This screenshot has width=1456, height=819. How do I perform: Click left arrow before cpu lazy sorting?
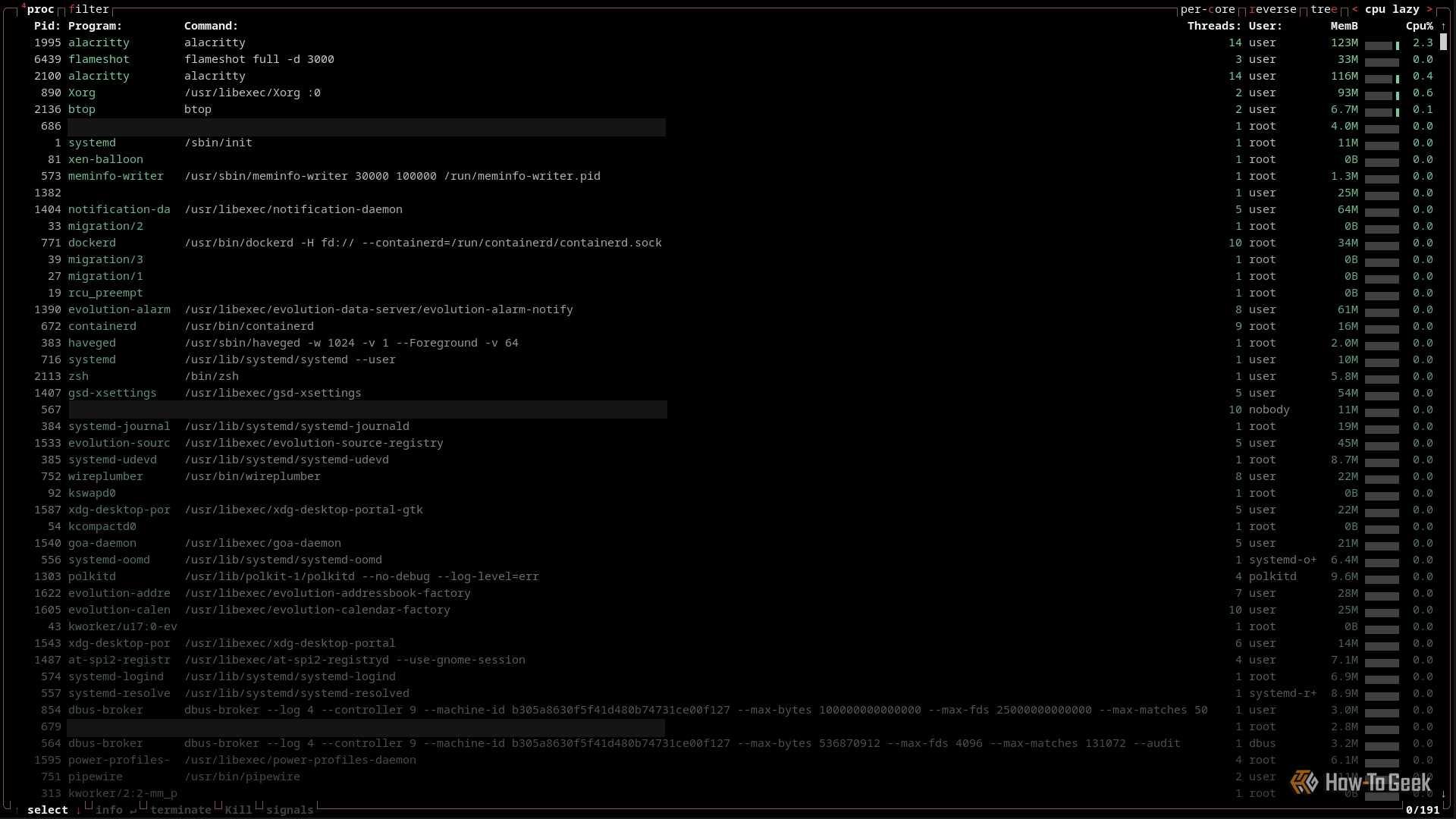coord(1355,9)
